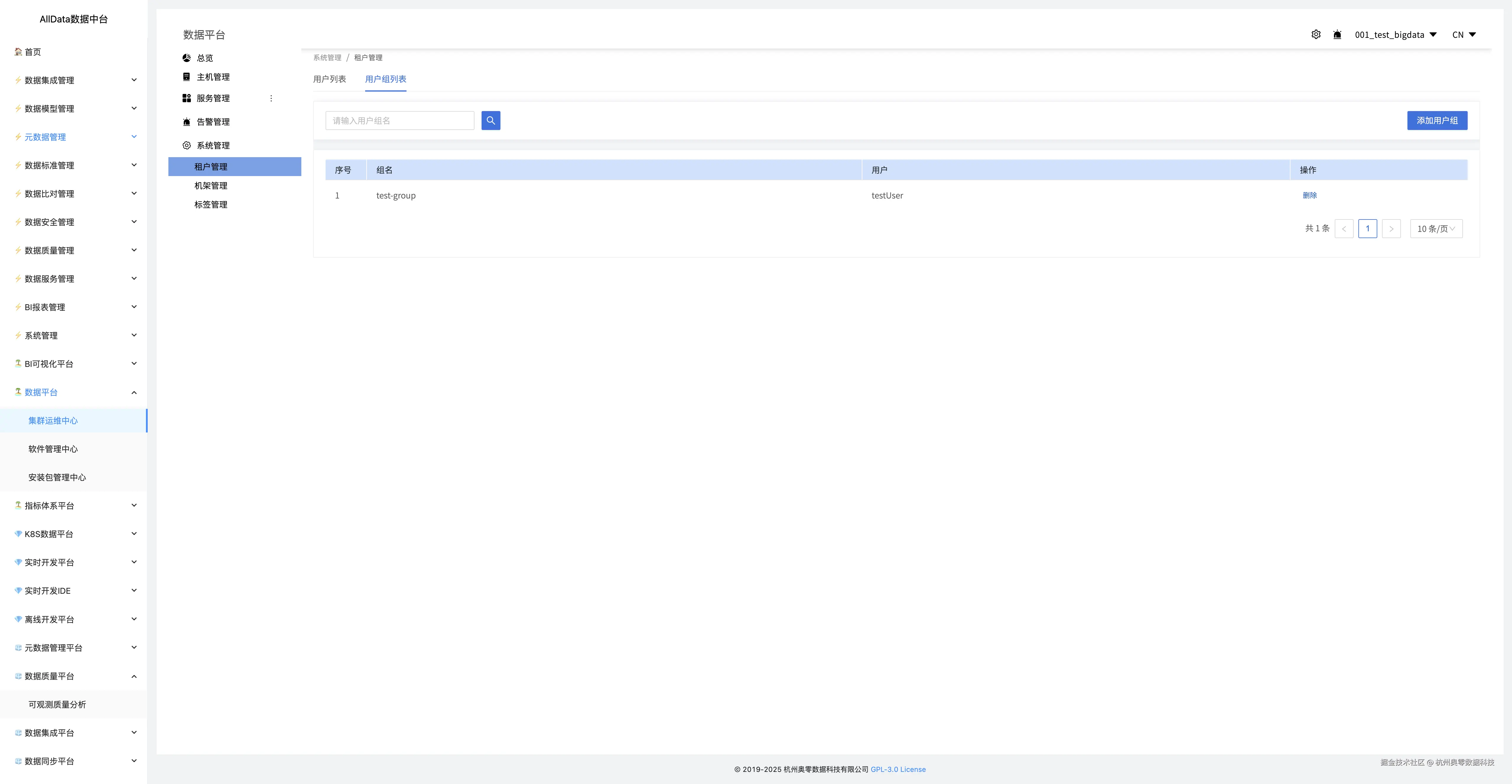This screenshot has height=784, width=1512.
Task: Switch to the 用户列表 tab
Action: click(x=329, y=79)
